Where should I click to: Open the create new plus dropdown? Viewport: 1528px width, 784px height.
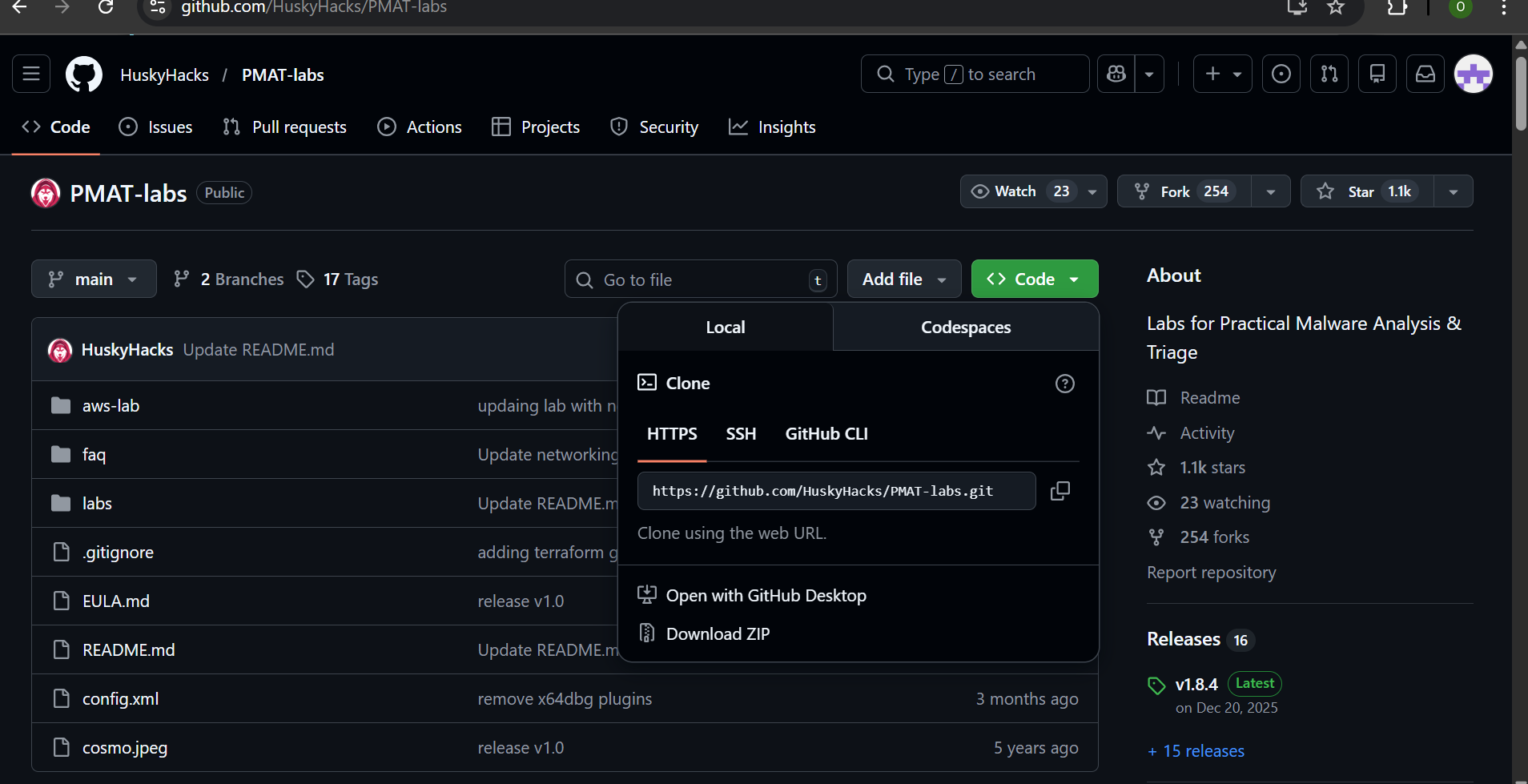click(x=1223, y=74)
